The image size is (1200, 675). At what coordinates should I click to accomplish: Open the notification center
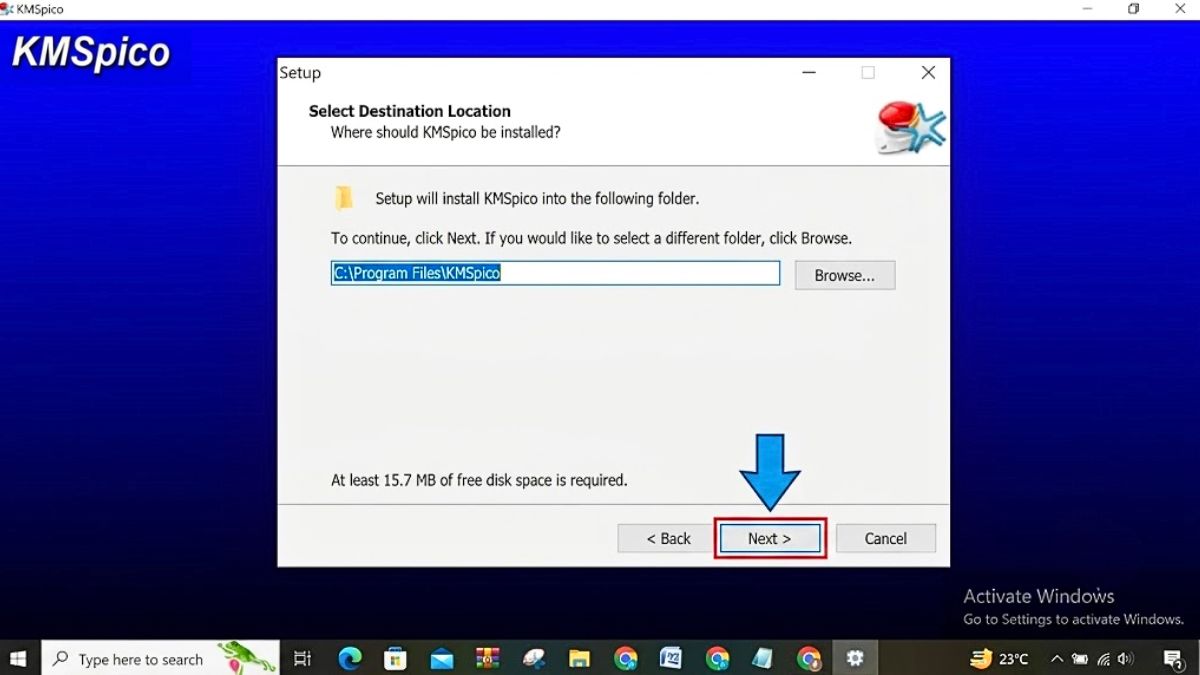click(x=1174, y=659)
